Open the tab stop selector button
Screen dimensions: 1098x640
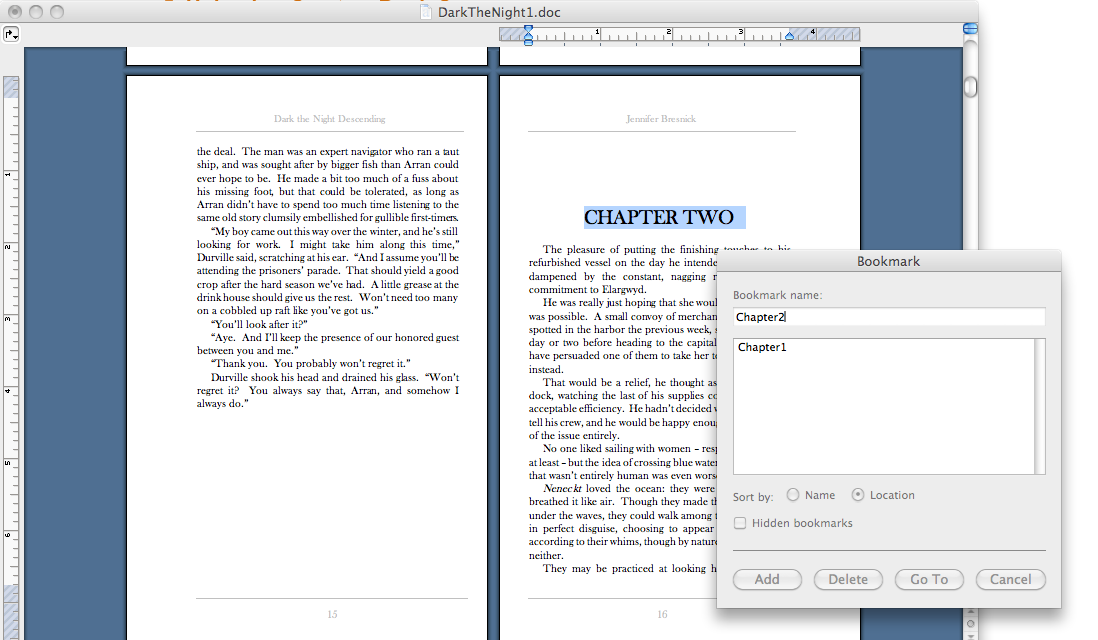pyautogui.click(x=11, y=34)
